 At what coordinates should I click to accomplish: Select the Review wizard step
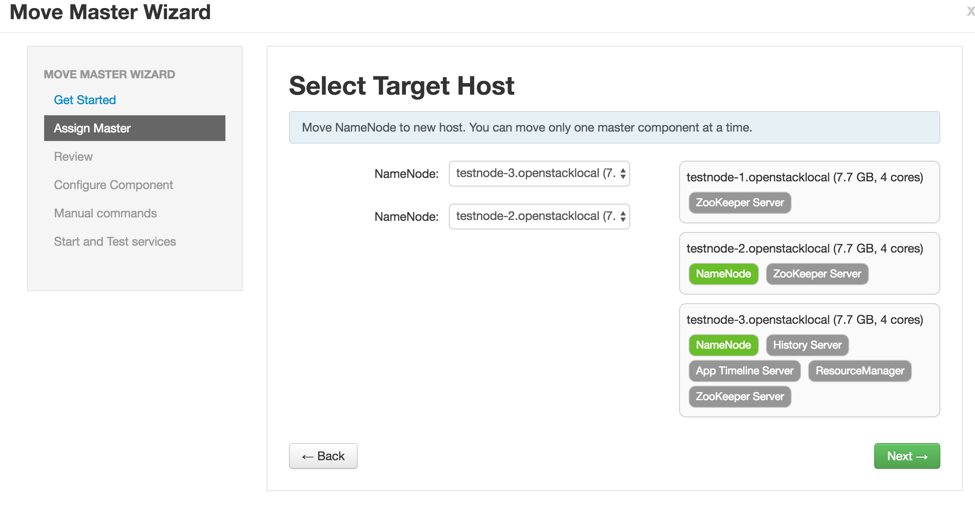pos(73,157)
